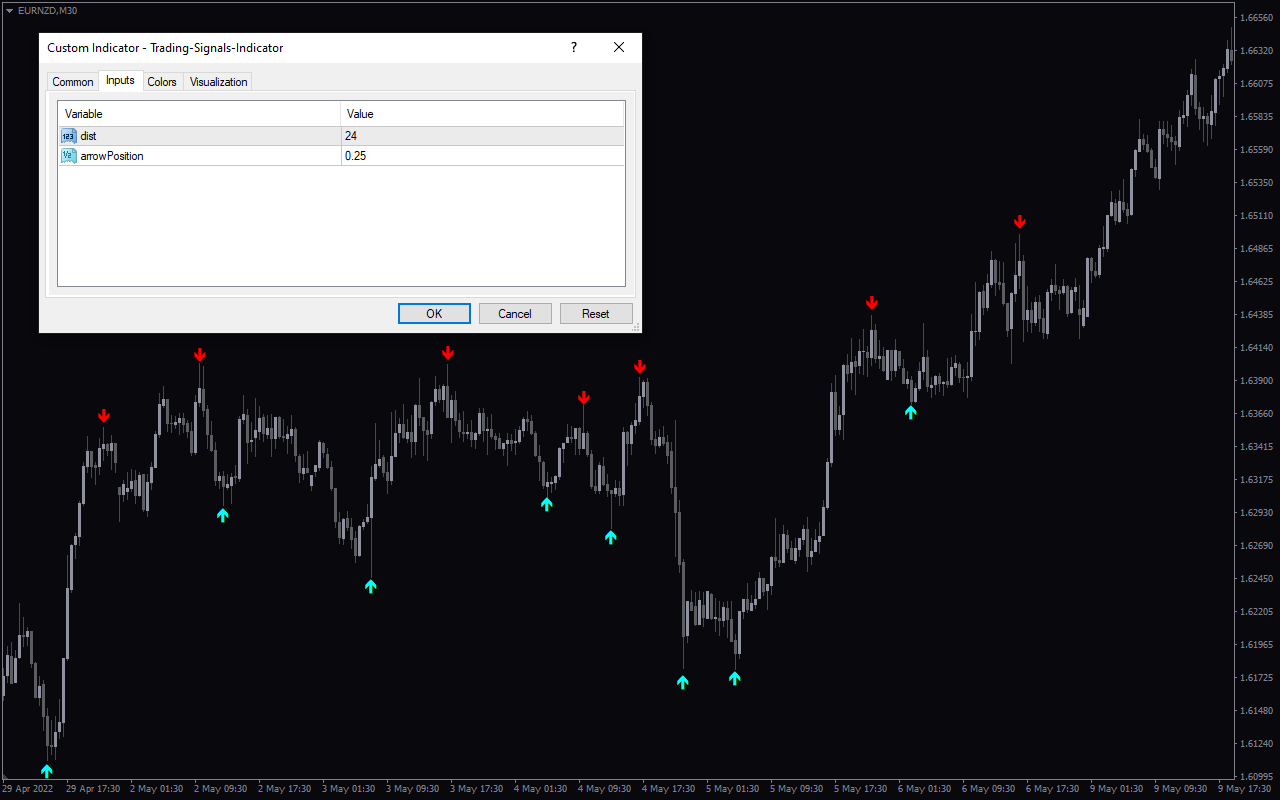Click the dialog help question mark
Image resolution: width=1280 pixels, height=800 pixels.
click(x=574, y=47)
